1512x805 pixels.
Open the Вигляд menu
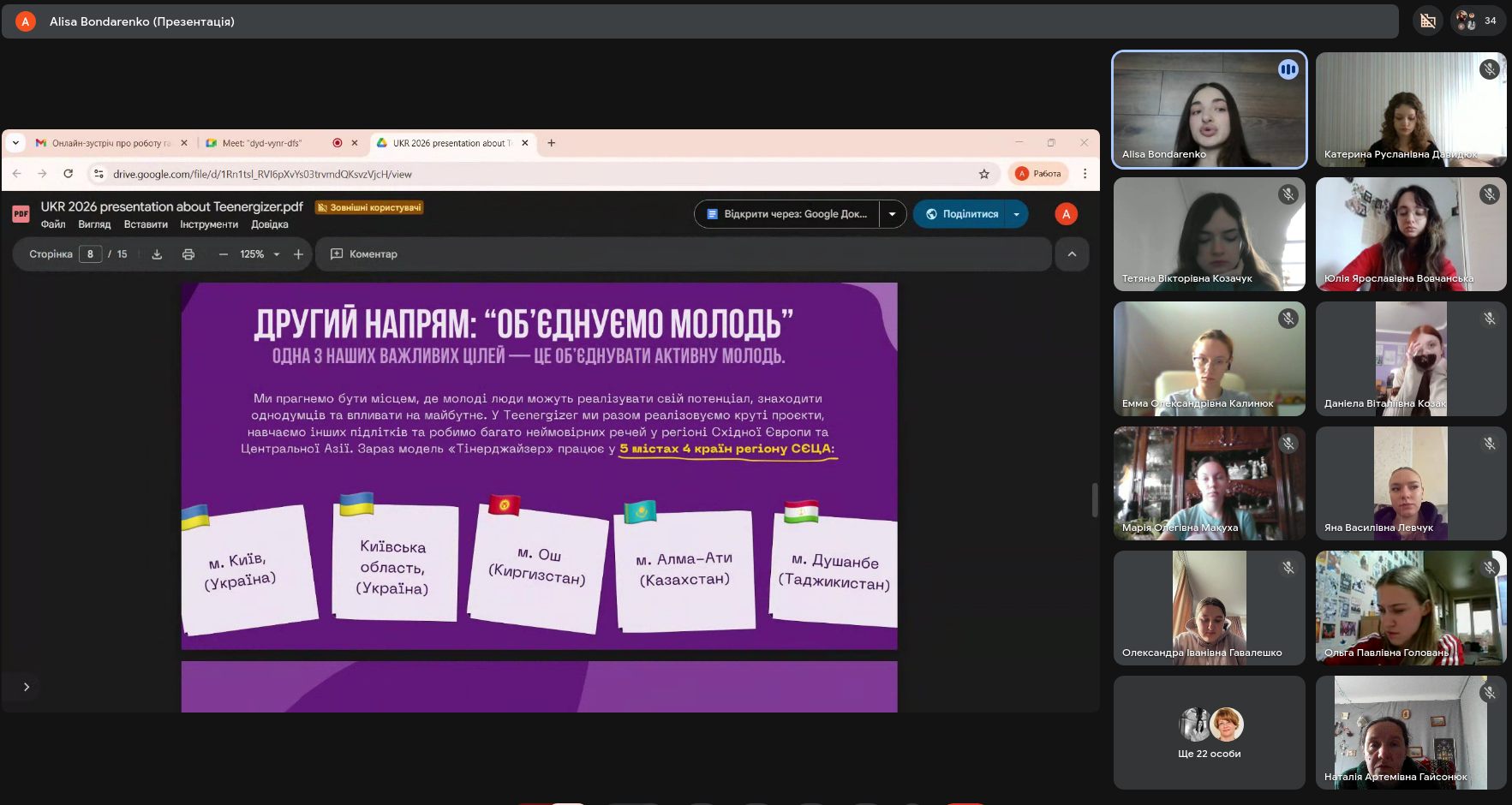click(94, 224)
